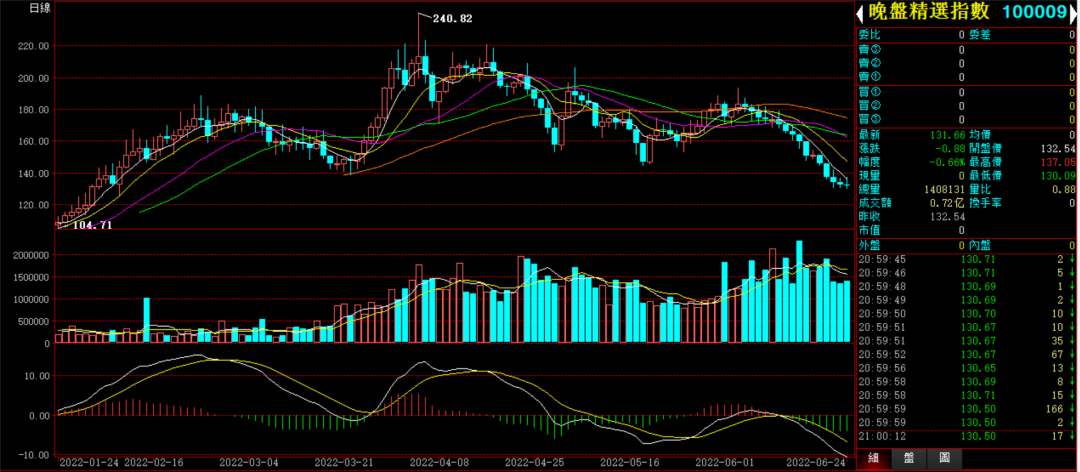Click the 量比 value 0.88
The width and height of the screenshot is (1080, 472).
point(1061,189)
